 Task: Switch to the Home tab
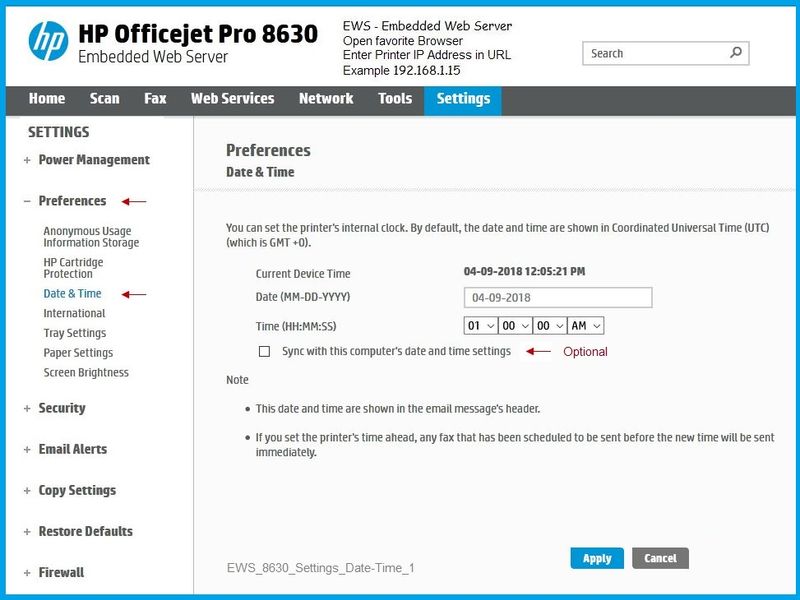click(46, 98)
